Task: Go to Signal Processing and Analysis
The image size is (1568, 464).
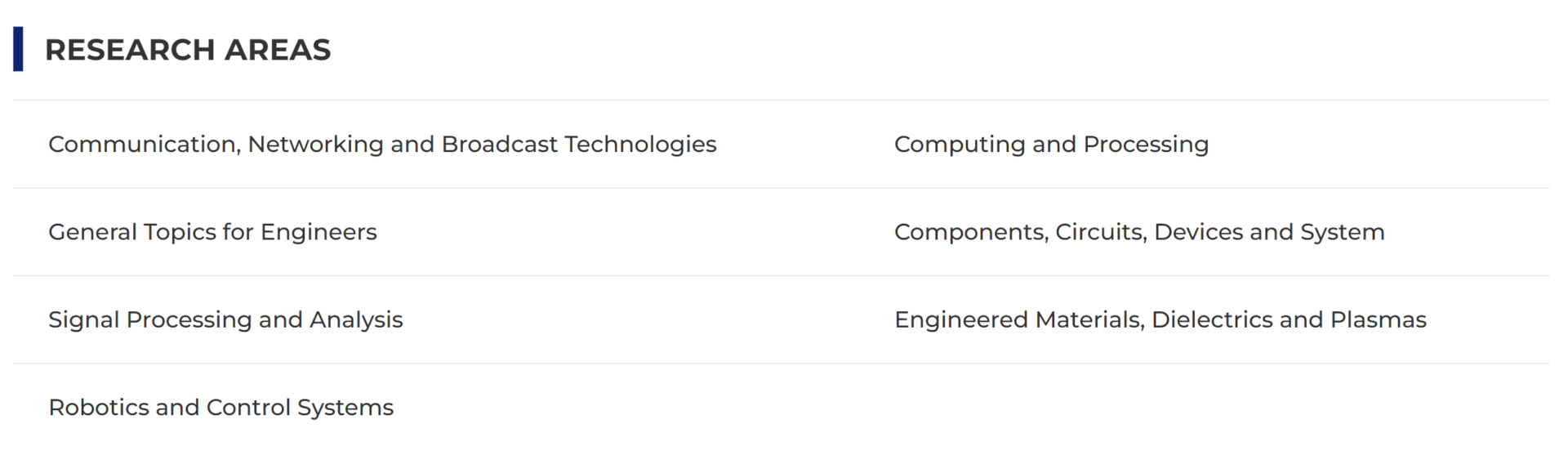Action: point(225,319)
